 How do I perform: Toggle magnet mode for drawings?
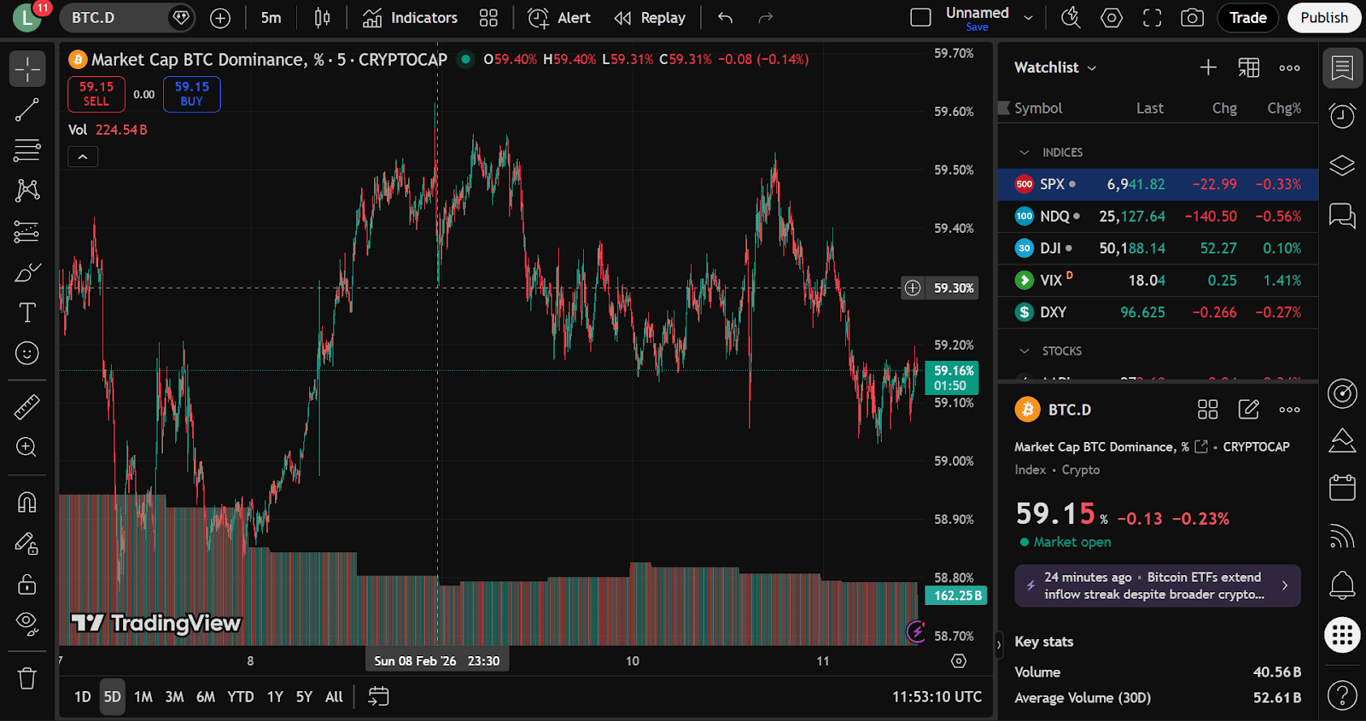pyautogui.click(x=27, y=502)
